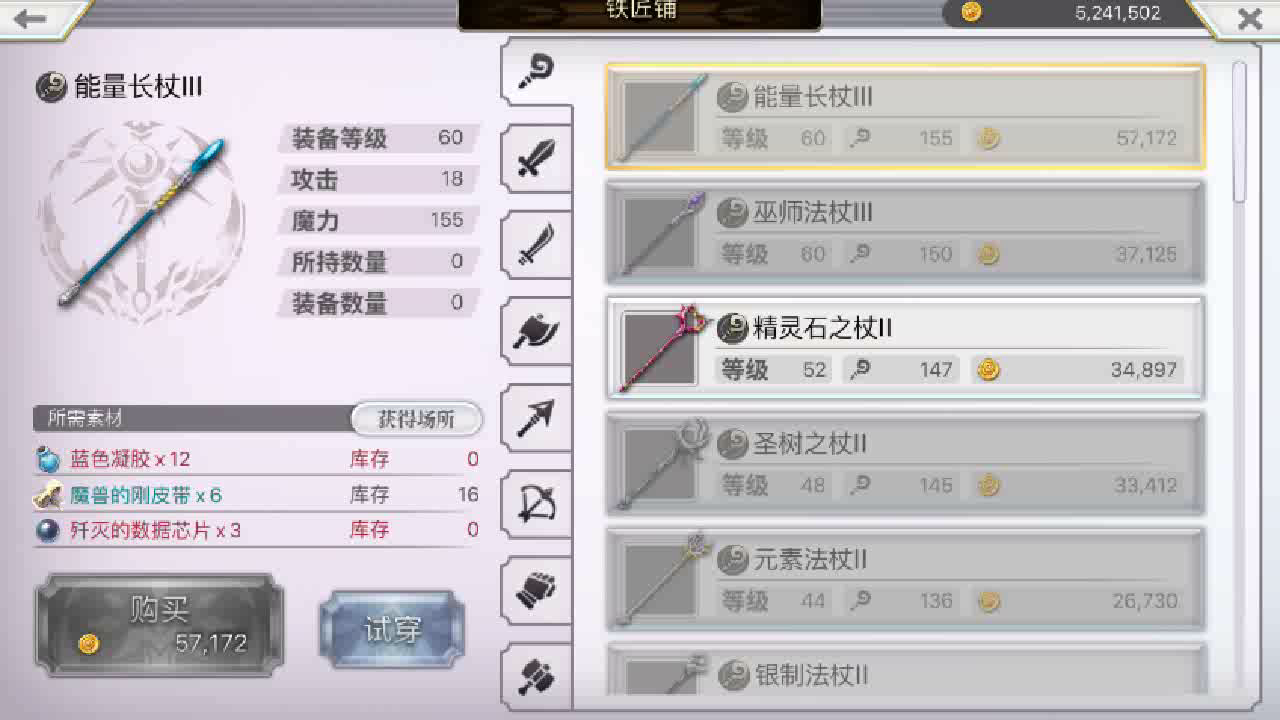This screenshot has width=1280, height=720.
Task: Choose the 圣树之杖II list entry
Action: click(x=905, y=463)
